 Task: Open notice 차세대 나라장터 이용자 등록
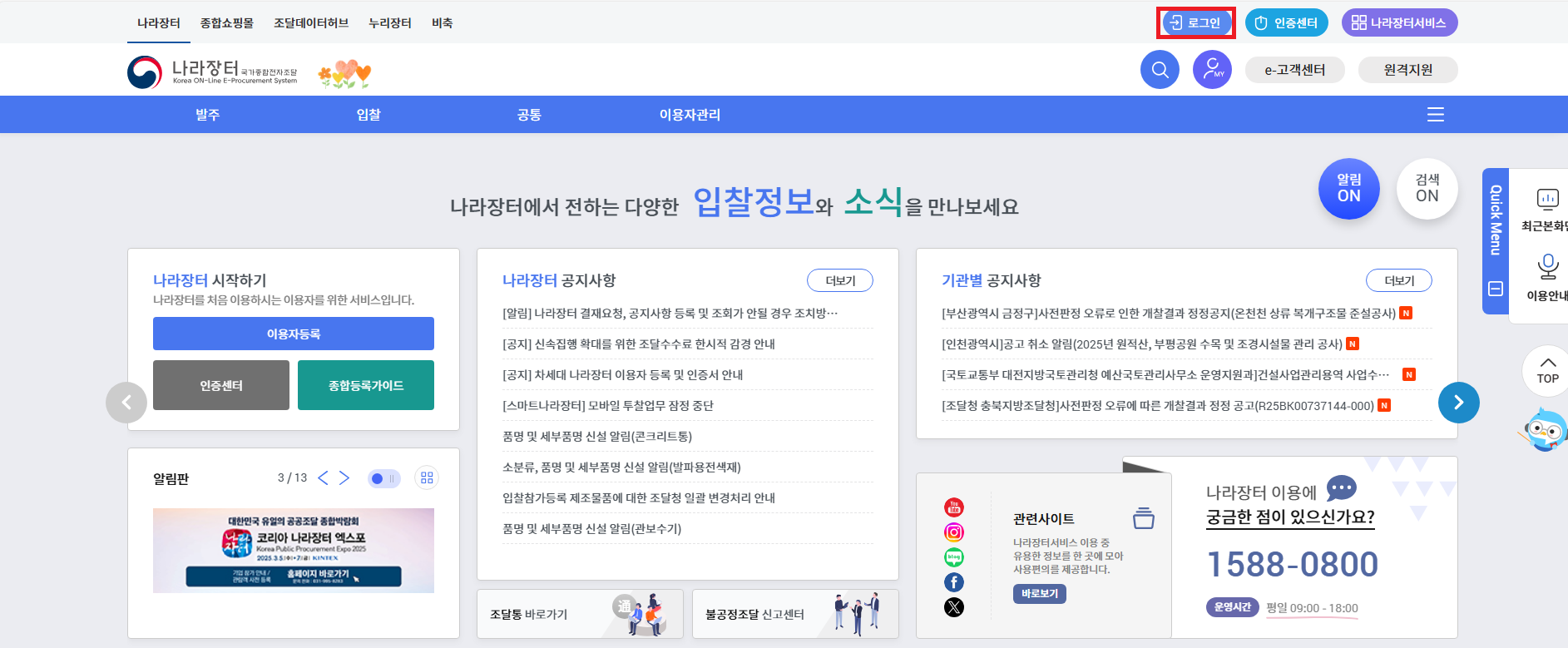(x=623, y=374)
